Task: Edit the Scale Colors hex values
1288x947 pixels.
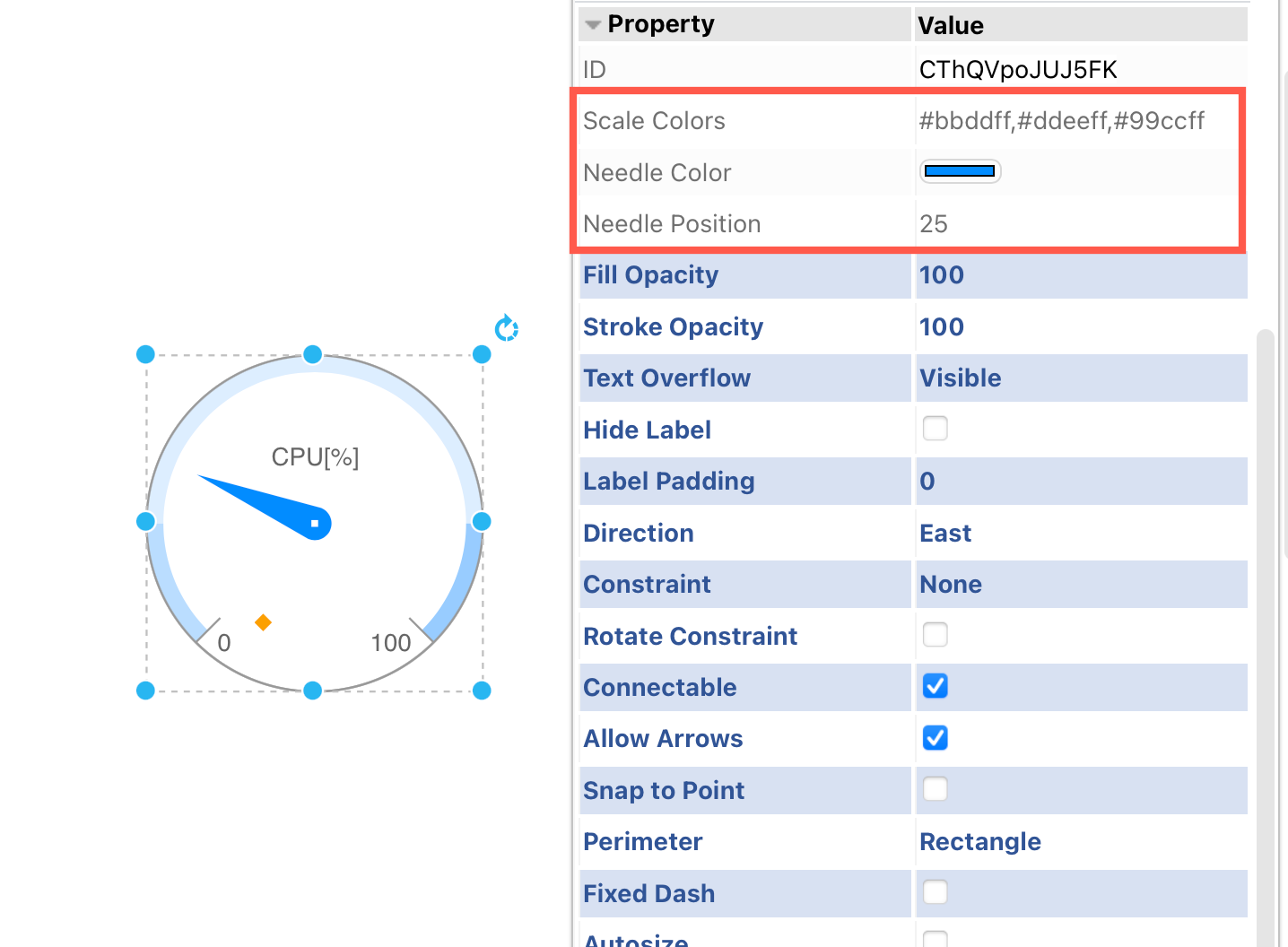Action: 1062,120
